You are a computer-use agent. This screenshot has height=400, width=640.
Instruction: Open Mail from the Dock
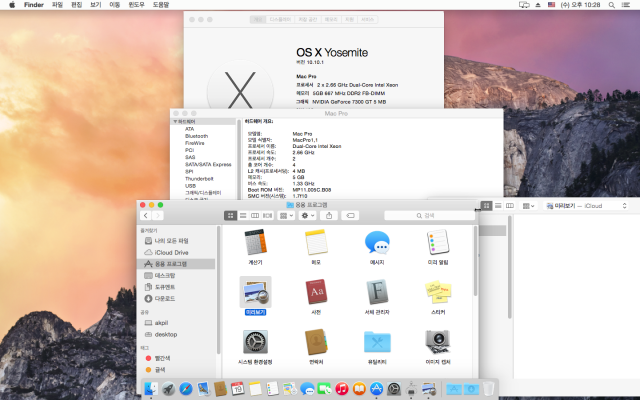click(203, 389)
